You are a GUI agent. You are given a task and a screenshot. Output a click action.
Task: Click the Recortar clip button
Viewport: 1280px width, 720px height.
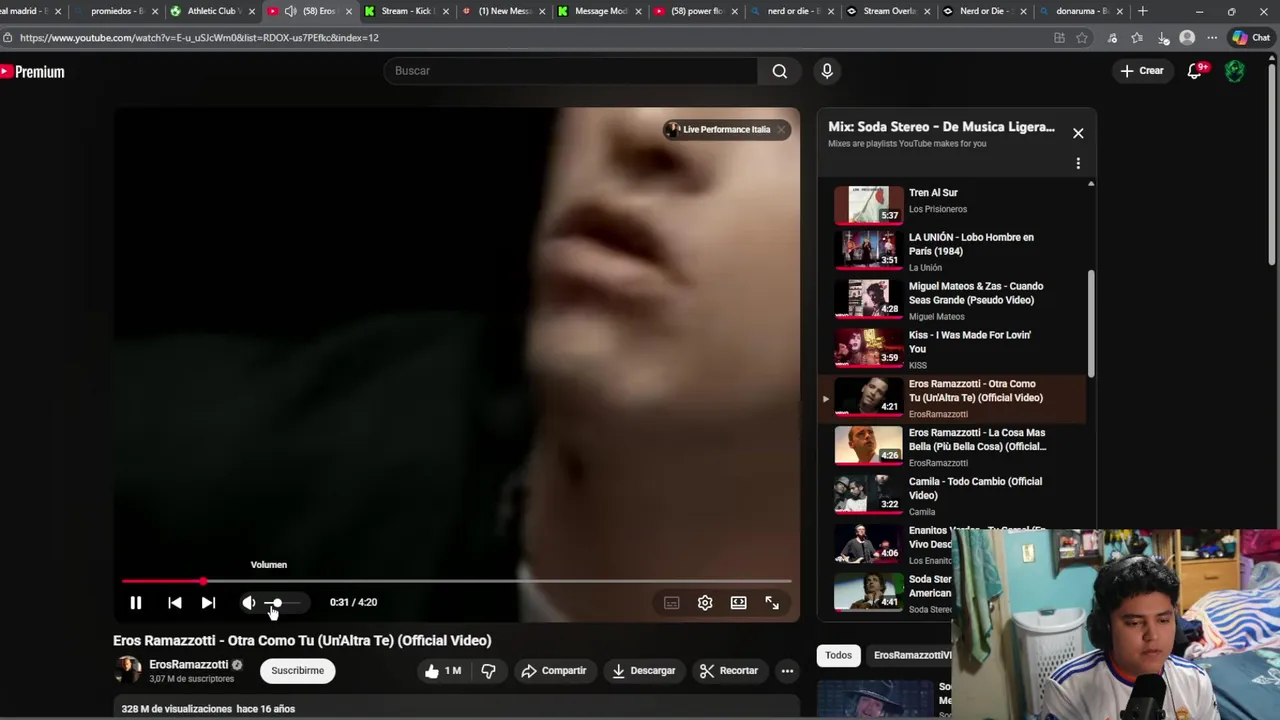[x=729, y=671]
